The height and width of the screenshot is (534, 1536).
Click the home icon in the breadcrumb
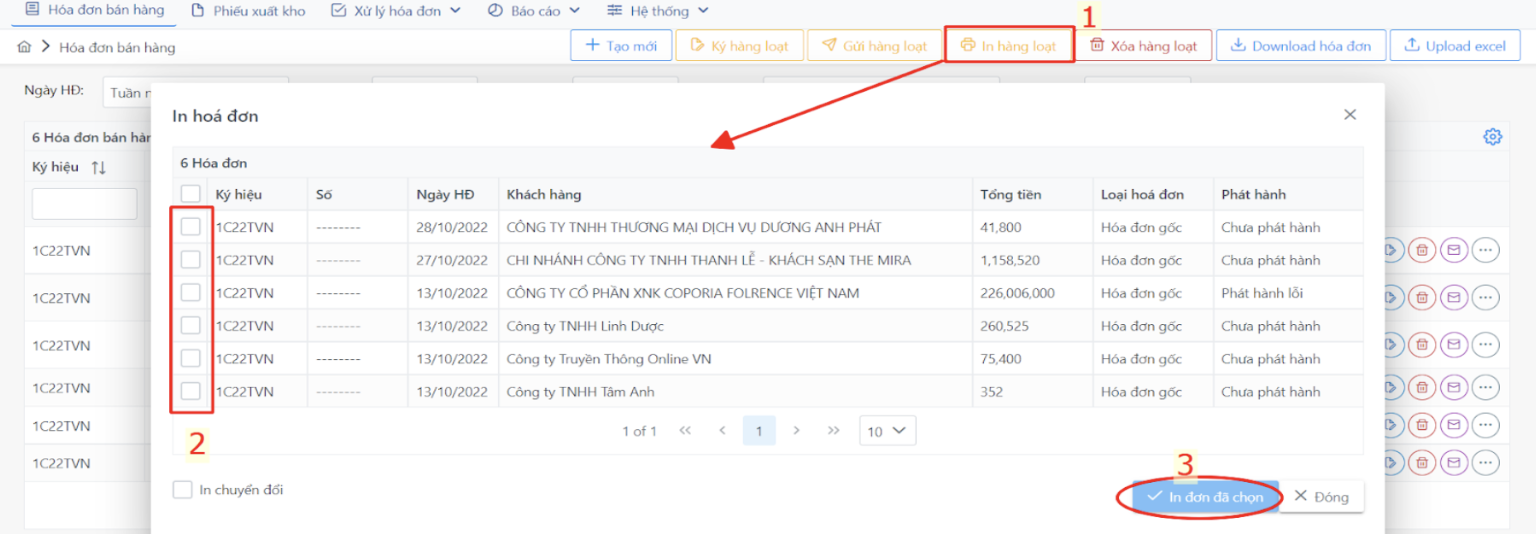(x=25, y=47)
